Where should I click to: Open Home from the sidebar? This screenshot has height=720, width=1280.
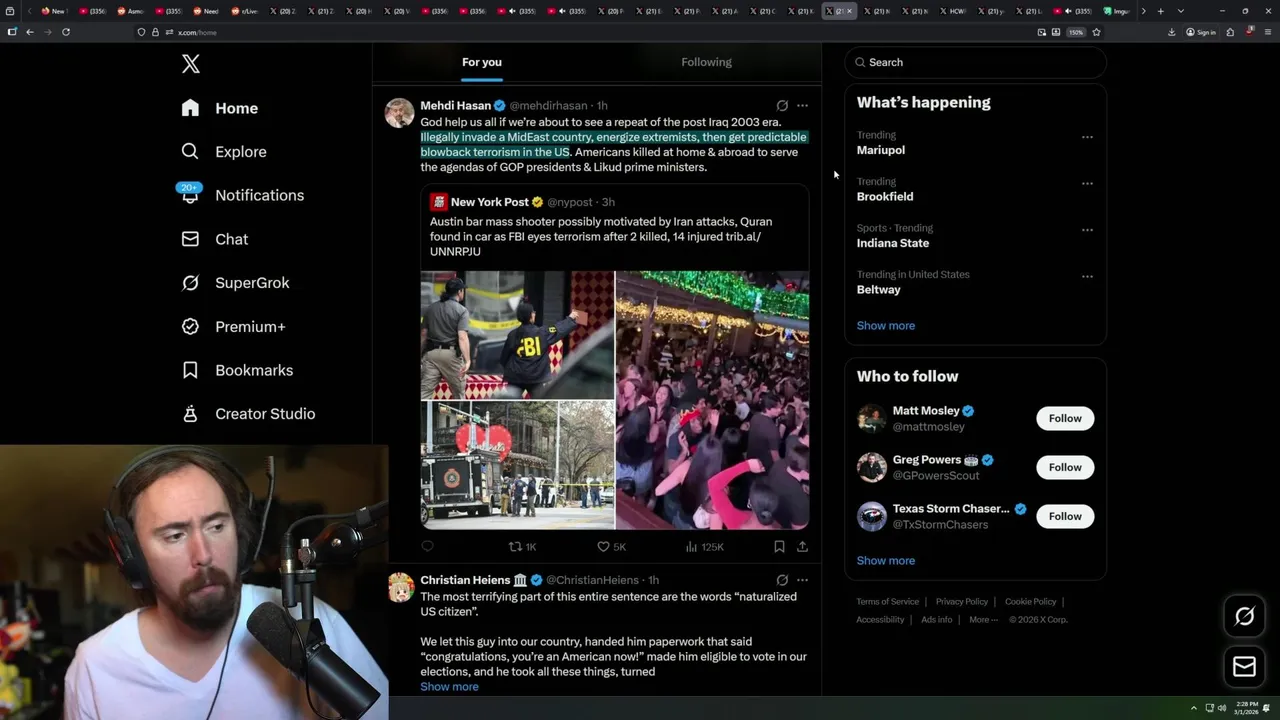click(220, 108)
